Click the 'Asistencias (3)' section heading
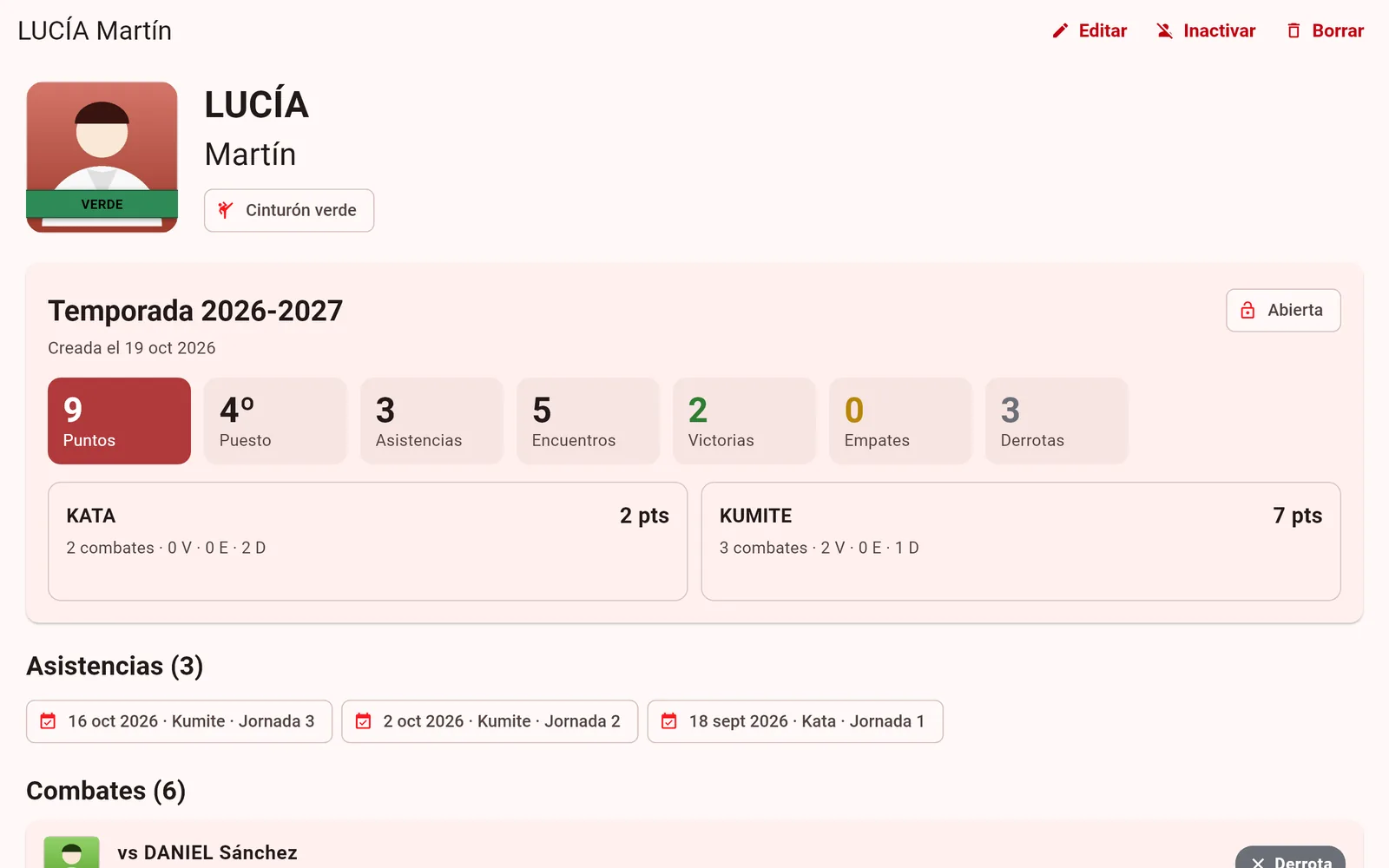This screenshot has height=868, width=1389. (x=115, y=666)
